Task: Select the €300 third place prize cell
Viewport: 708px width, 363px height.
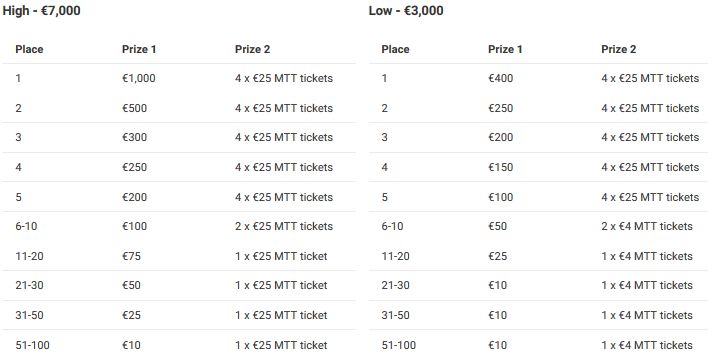Action: pyautogui.click(x=134, y=137)
